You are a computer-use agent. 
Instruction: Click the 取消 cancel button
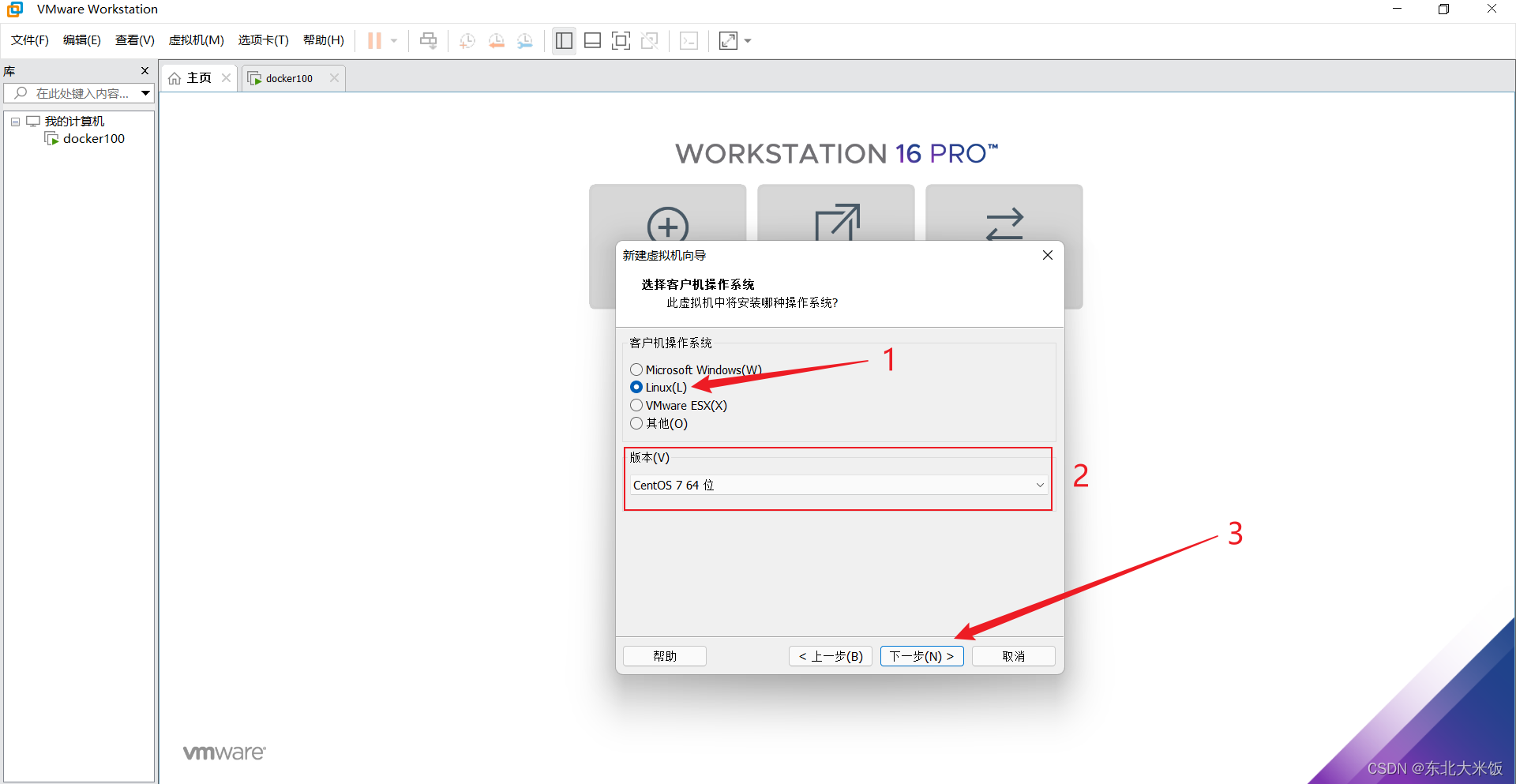tap(1014, 656)
